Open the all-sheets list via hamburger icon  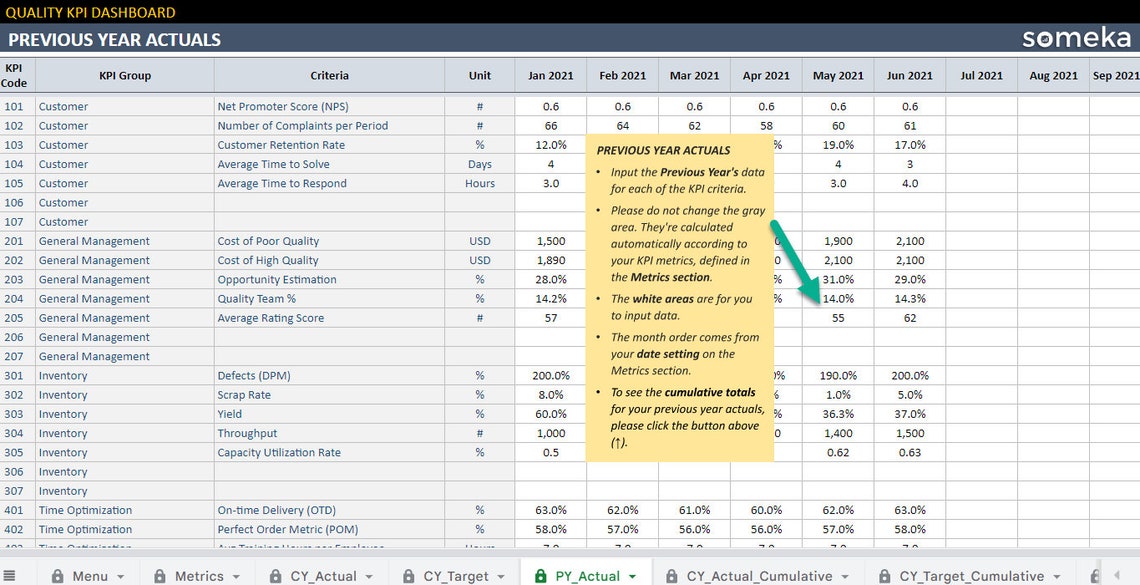(8, 573)
